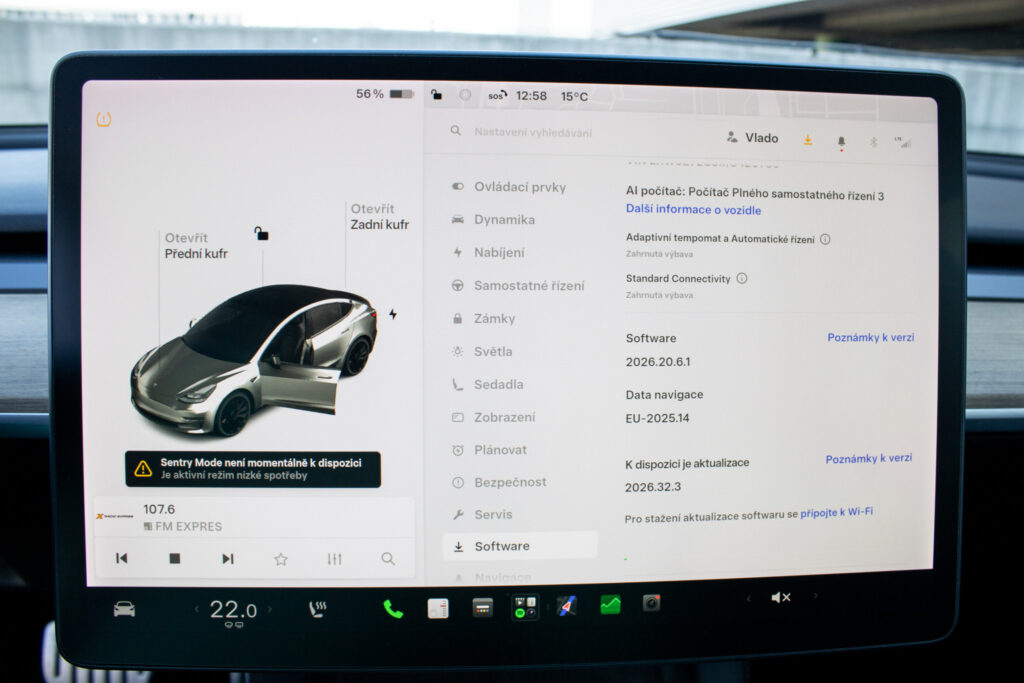Add FM EXPRES station to favorites

281,559
